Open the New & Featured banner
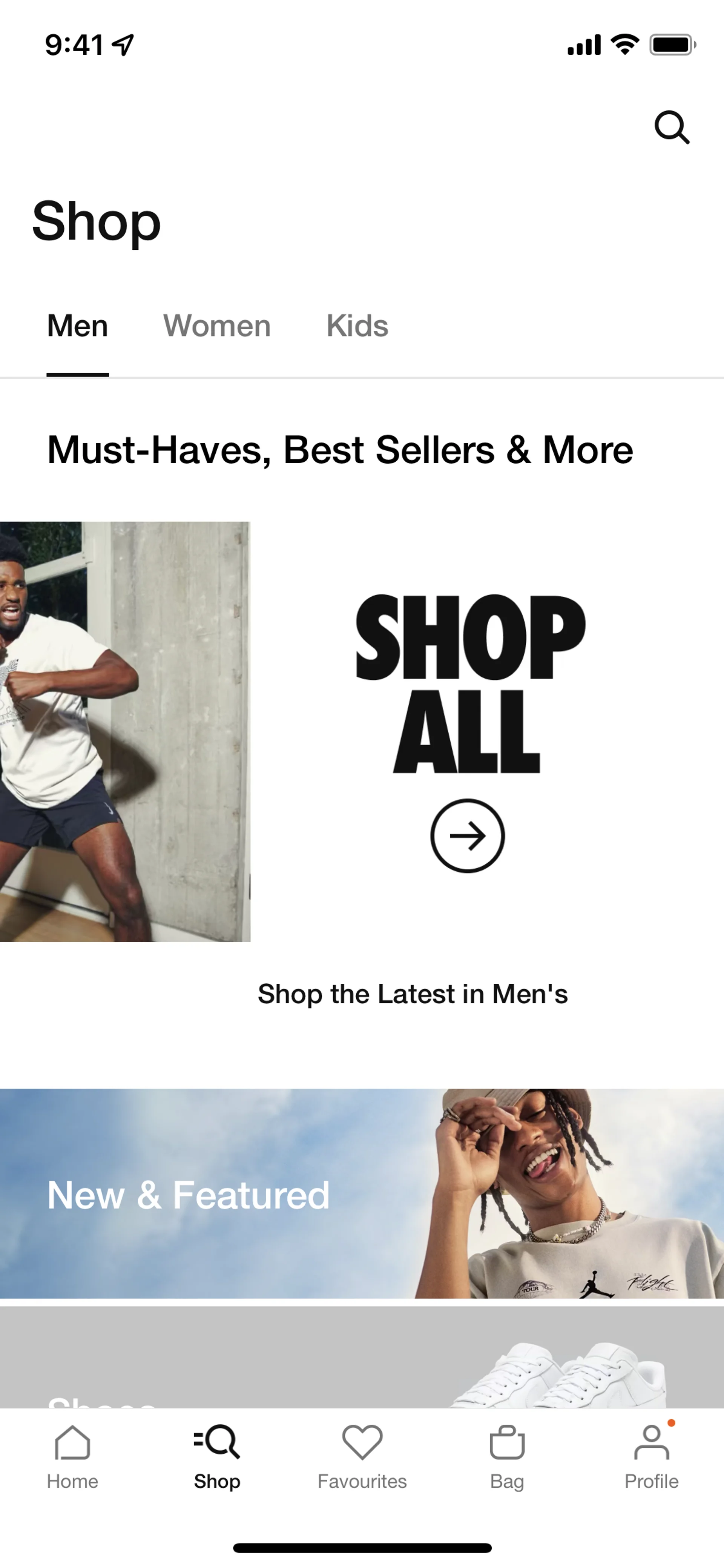The height and width of the screenshot is (1568, 724). point(362,1193)
